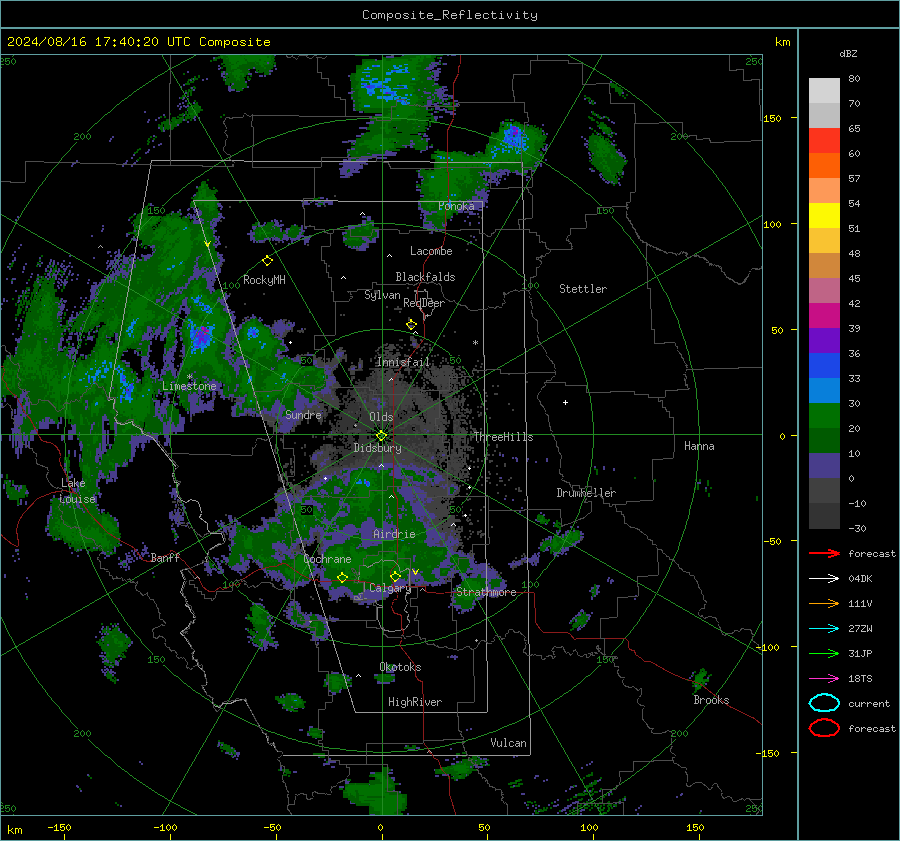
Task: Click the dark orange swatch in dBZ scale
Action: pyautogui.click(x=824, y=165)
